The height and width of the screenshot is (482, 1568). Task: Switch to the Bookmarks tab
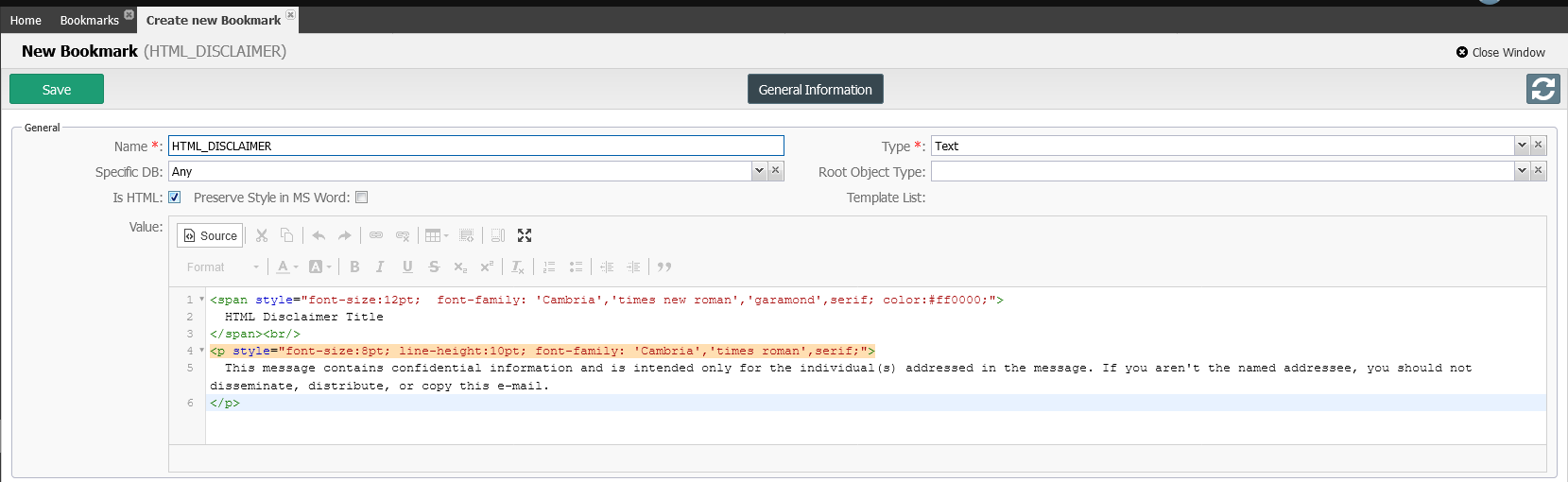coord(89,20)
